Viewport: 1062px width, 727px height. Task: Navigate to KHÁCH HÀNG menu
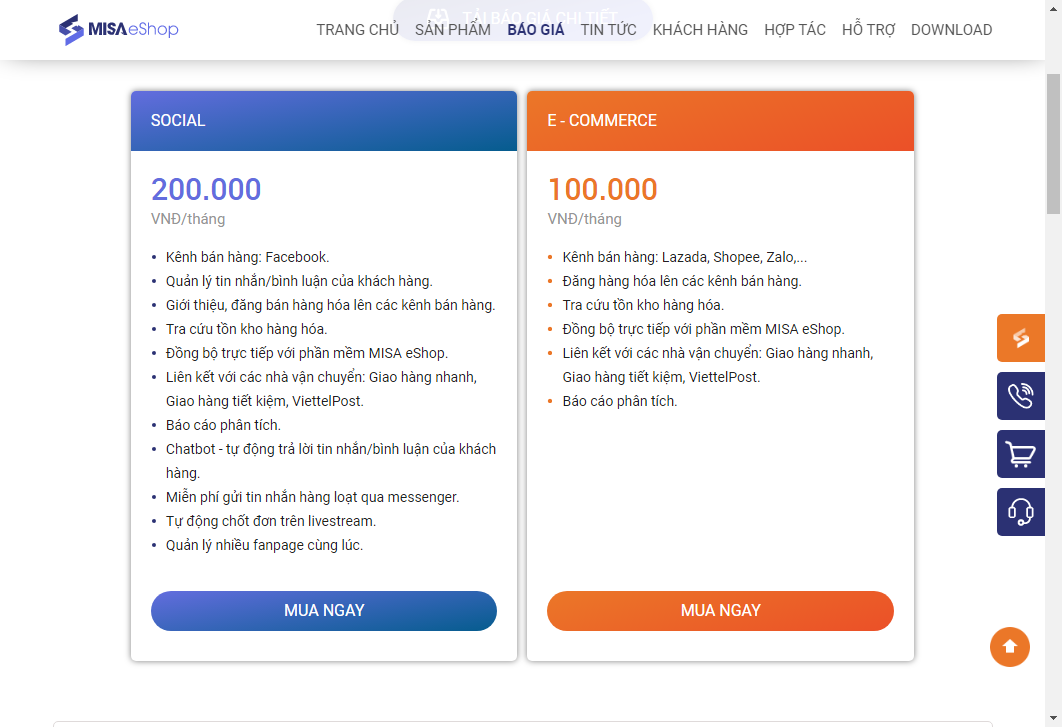(x=700, y=30)
